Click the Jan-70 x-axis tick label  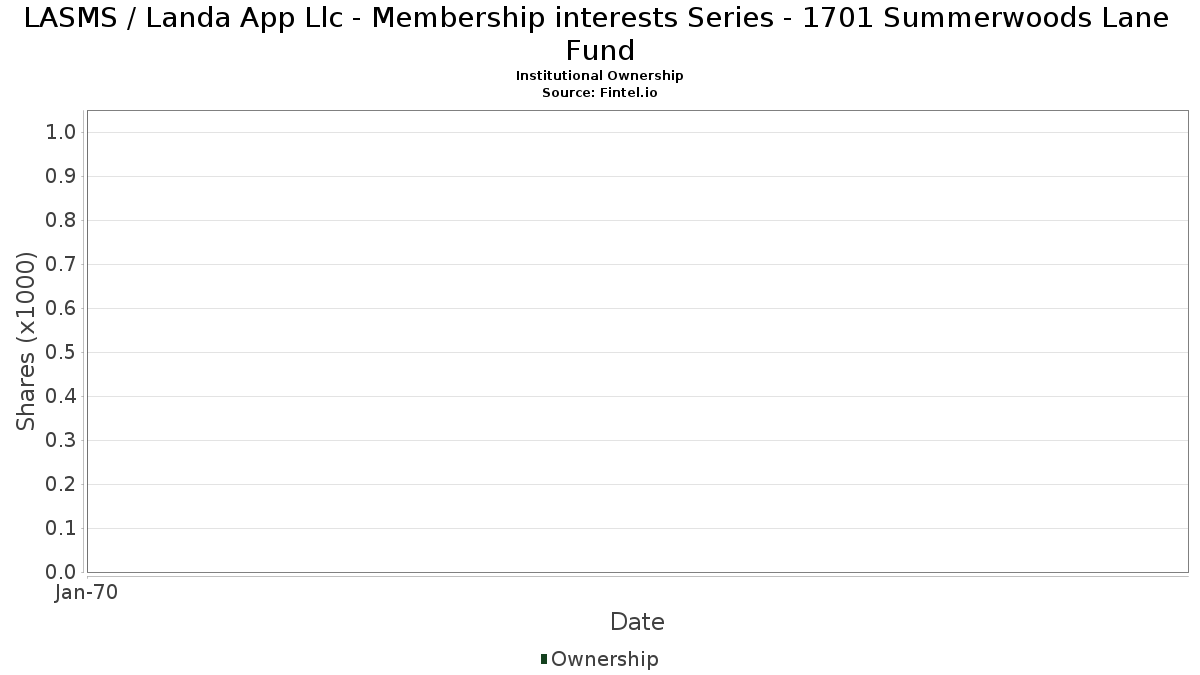tap(87, 593)
